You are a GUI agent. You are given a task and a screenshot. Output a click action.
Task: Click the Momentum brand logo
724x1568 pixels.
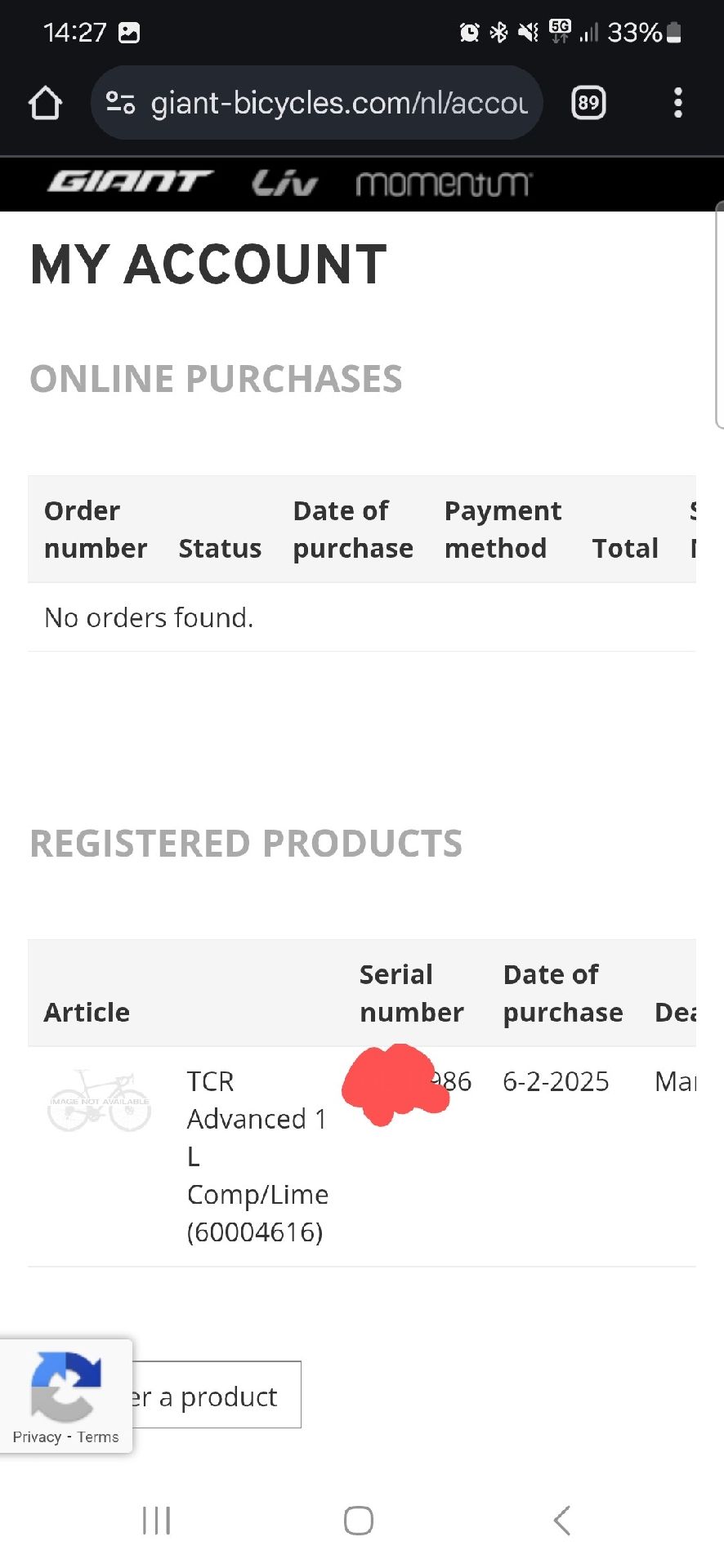(x=444, y=184)
